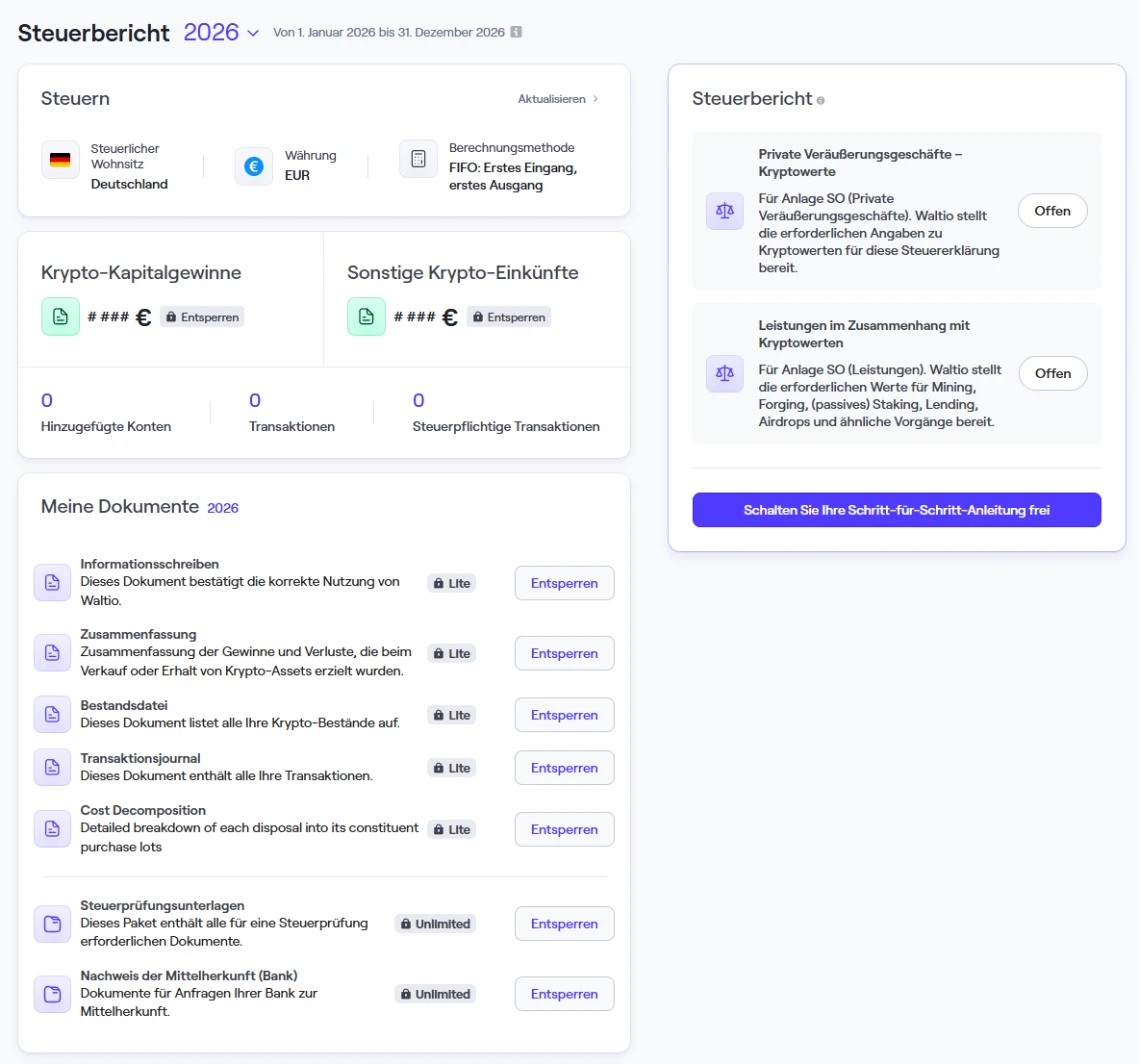
Task: Click the Steuerprüfungsunterlagen folder icon
Action: [x=52, y=924]
